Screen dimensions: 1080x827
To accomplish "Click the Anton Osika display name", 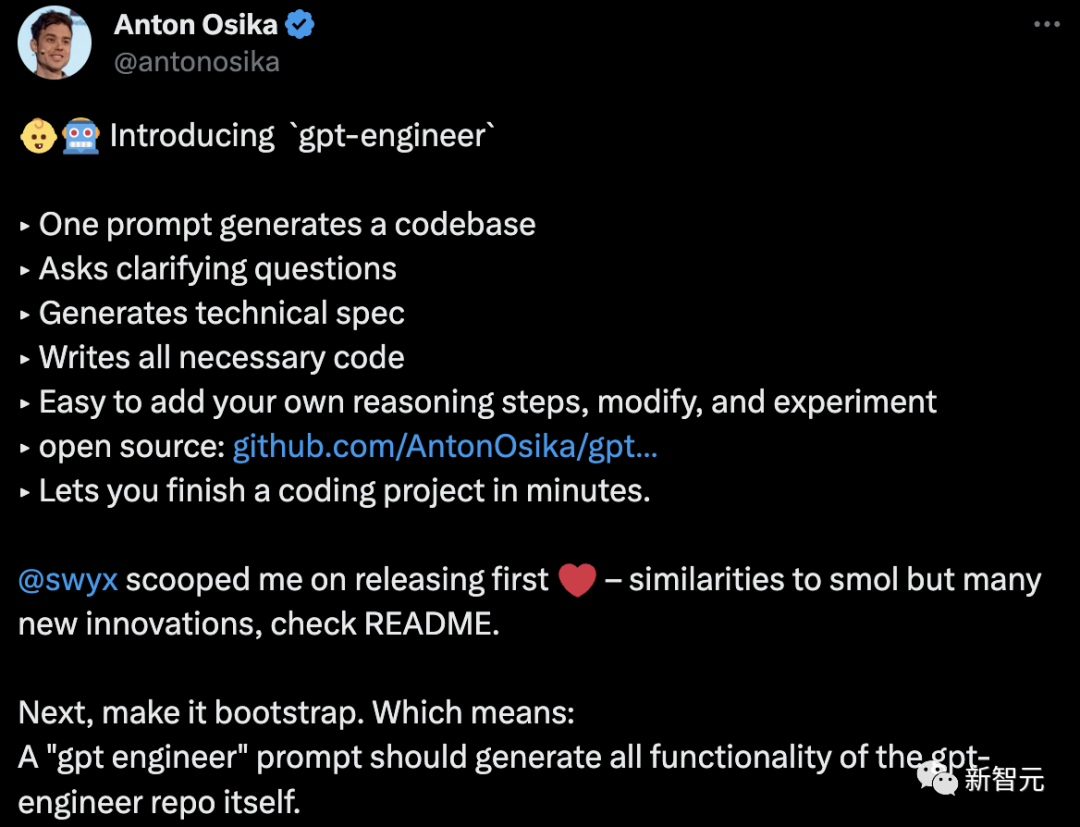I will [196, 24].
